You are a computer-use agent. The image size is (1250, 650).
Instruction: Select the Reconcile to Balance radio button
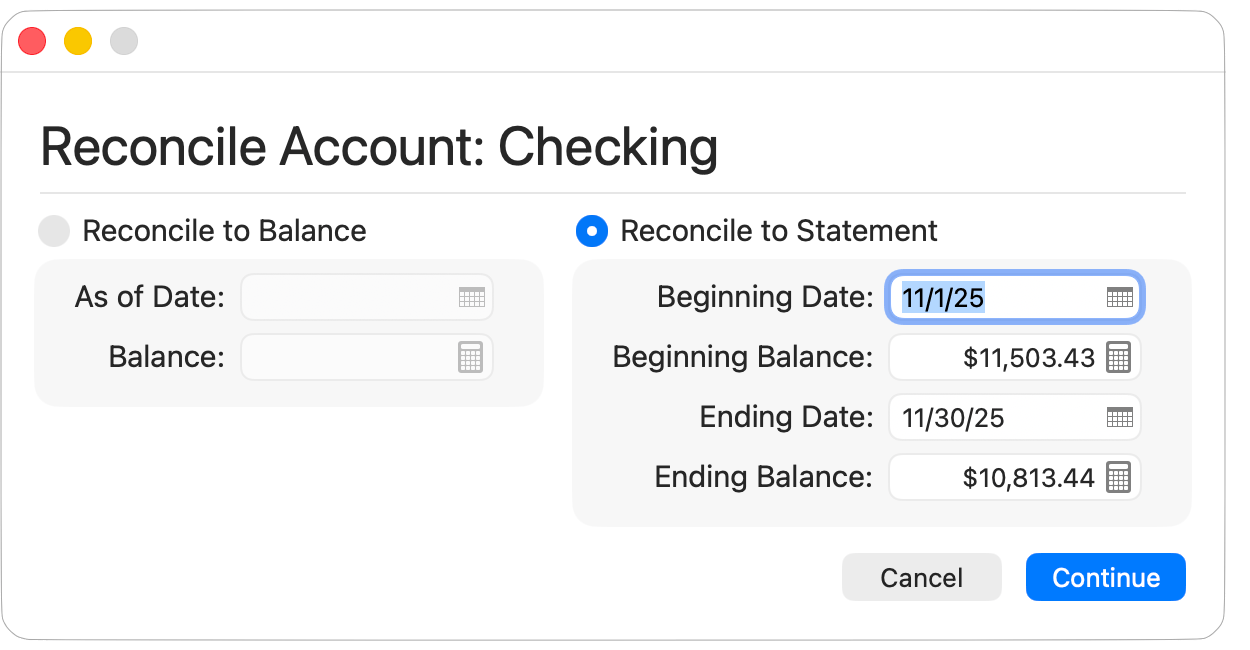(x=55, y=231)
